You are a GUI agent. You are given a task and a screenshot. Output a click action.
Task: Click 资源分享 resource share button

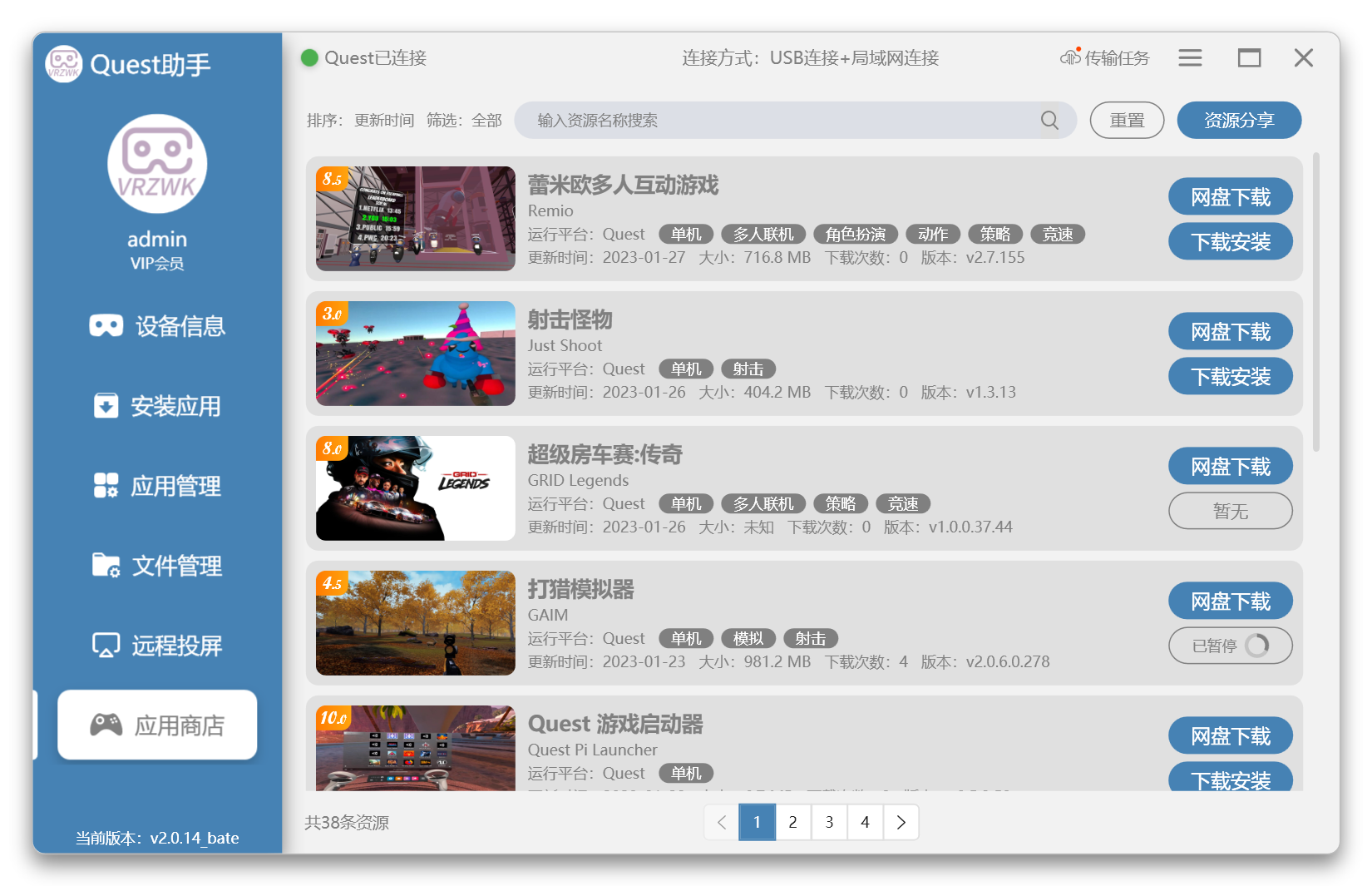click(x=1238, y=121)
